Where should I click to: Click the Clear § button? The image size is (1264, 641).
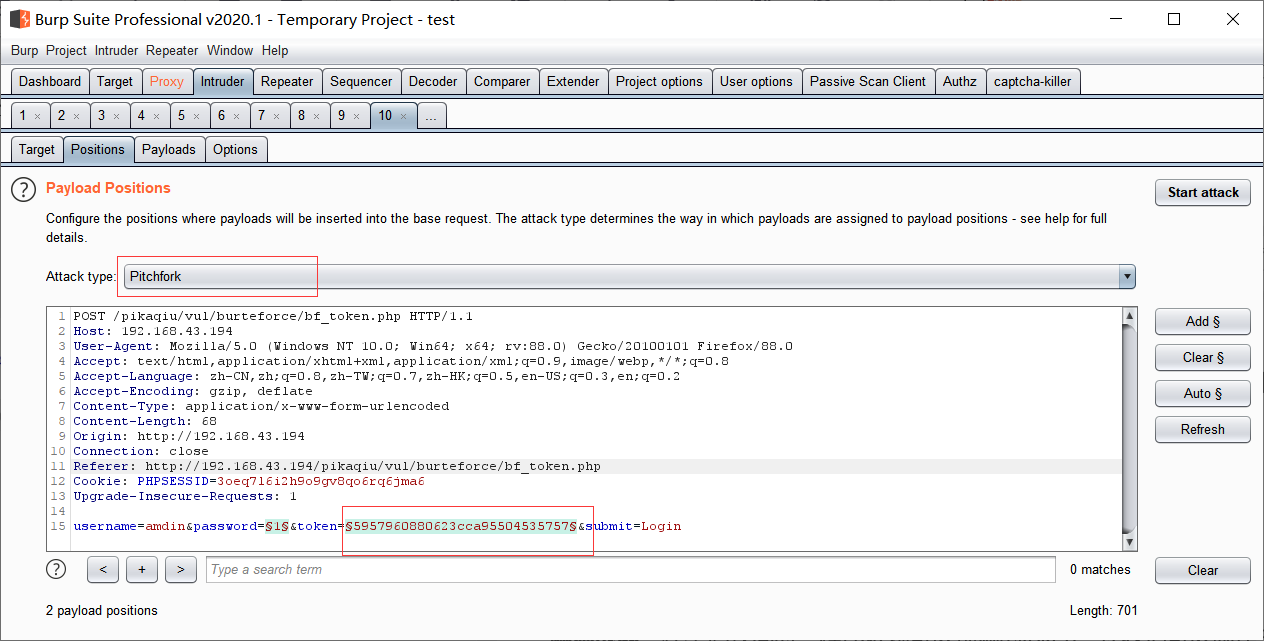pos(1203,357)
